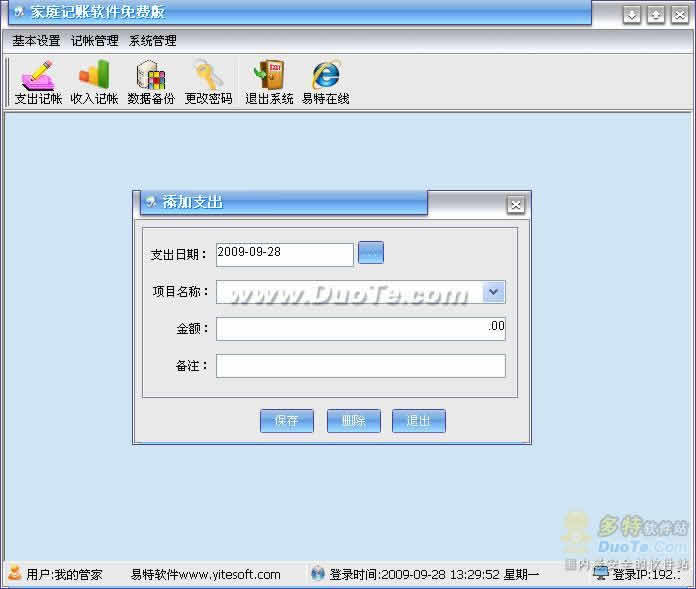Launch 易特在线 online browser icon
The width and height of the screenshot is (696, 589).
pos(326,82)
